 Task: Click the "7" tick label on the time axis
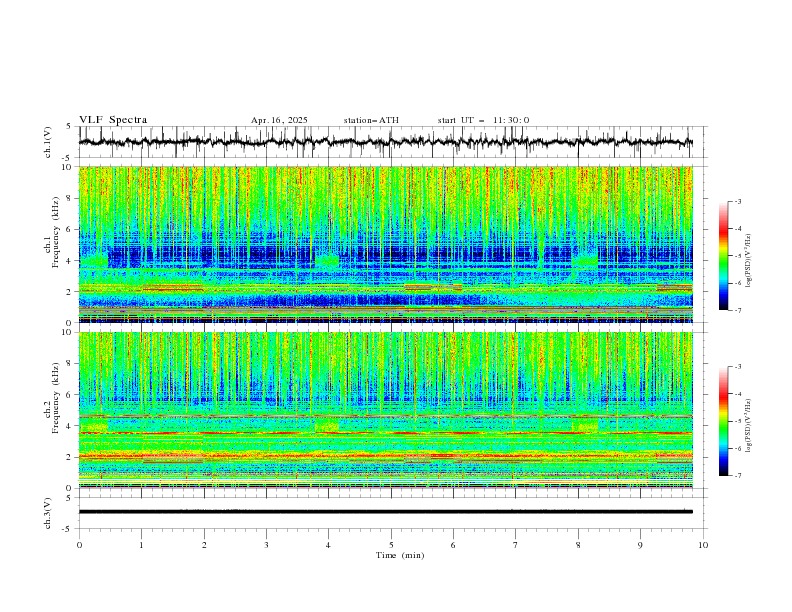pos(516,545)
